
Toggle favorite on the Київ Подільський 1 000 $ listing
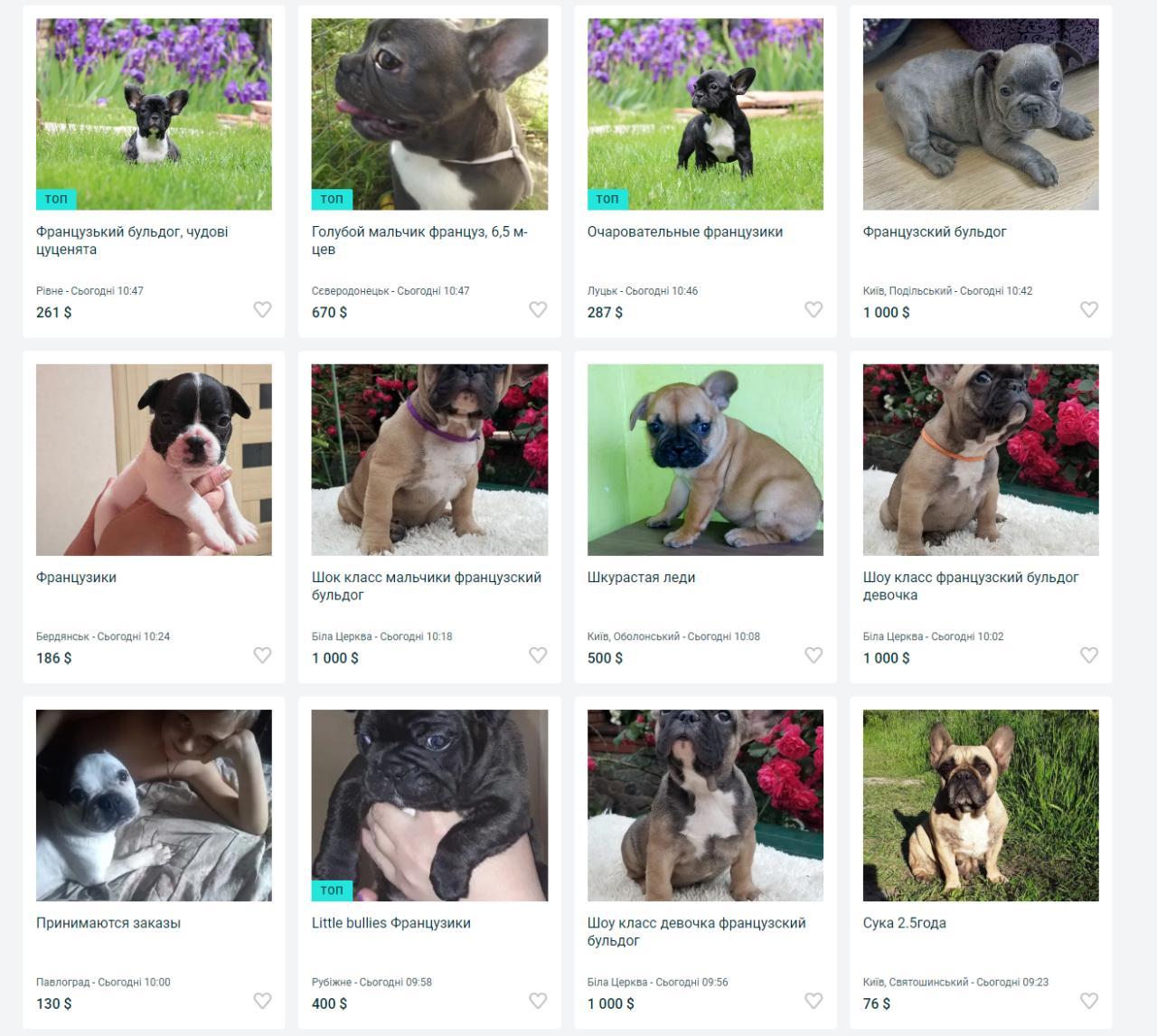pos(1089,310)
